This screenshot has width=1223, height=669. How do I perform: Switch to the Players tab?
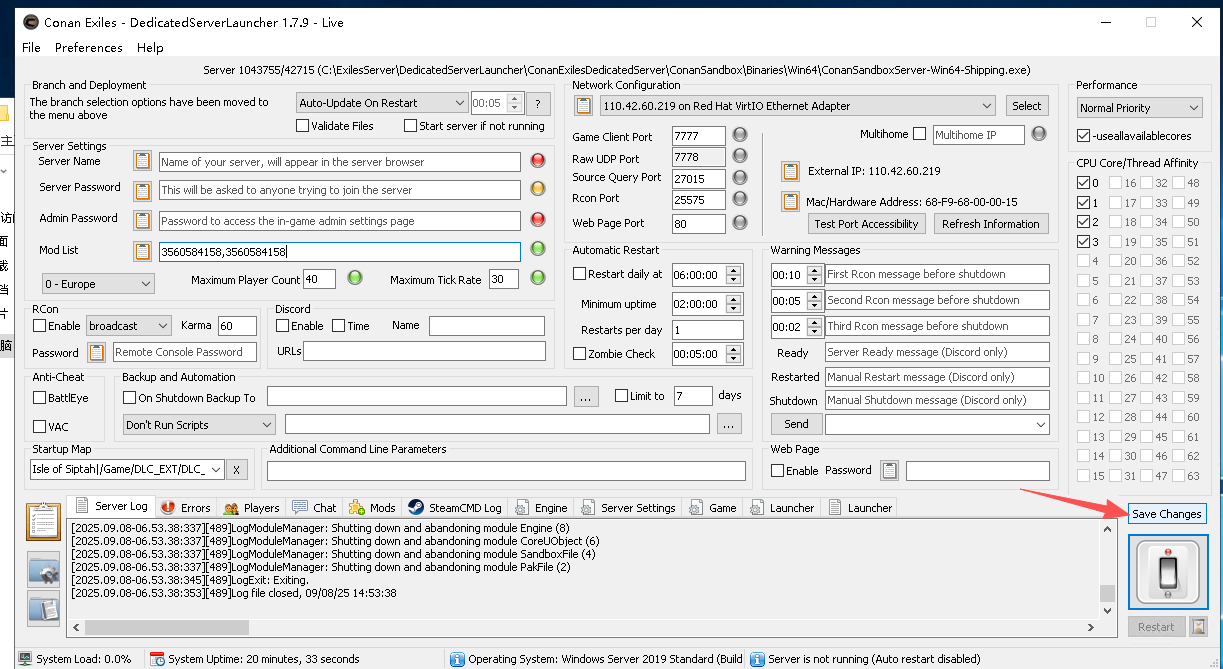[252, 508]
